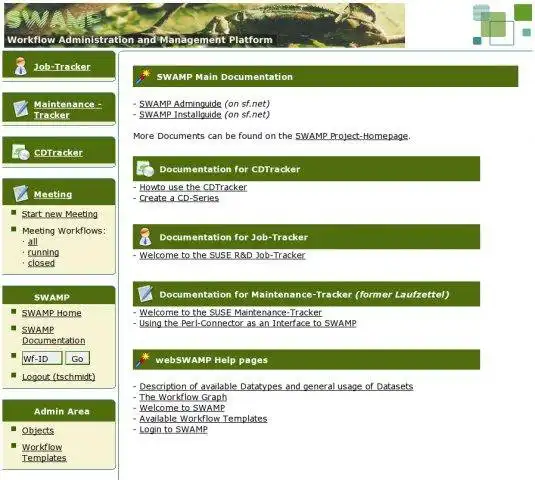This screenshot has height=480, width=535.
Task: Open the SWAMP Adminguide link
Action: tap(180, 103)
